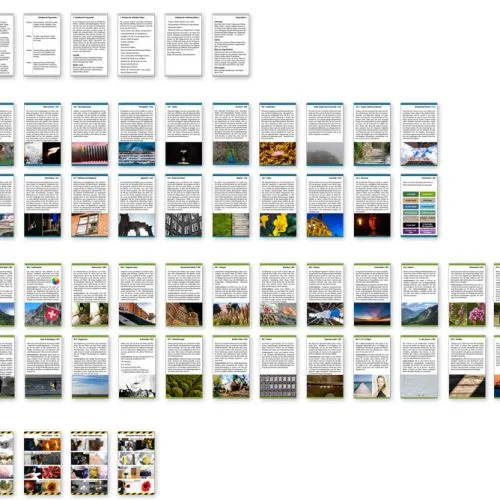Select the page with the reeds and grasses photo
Screen dimensions: 500x500
pos(231,295)
